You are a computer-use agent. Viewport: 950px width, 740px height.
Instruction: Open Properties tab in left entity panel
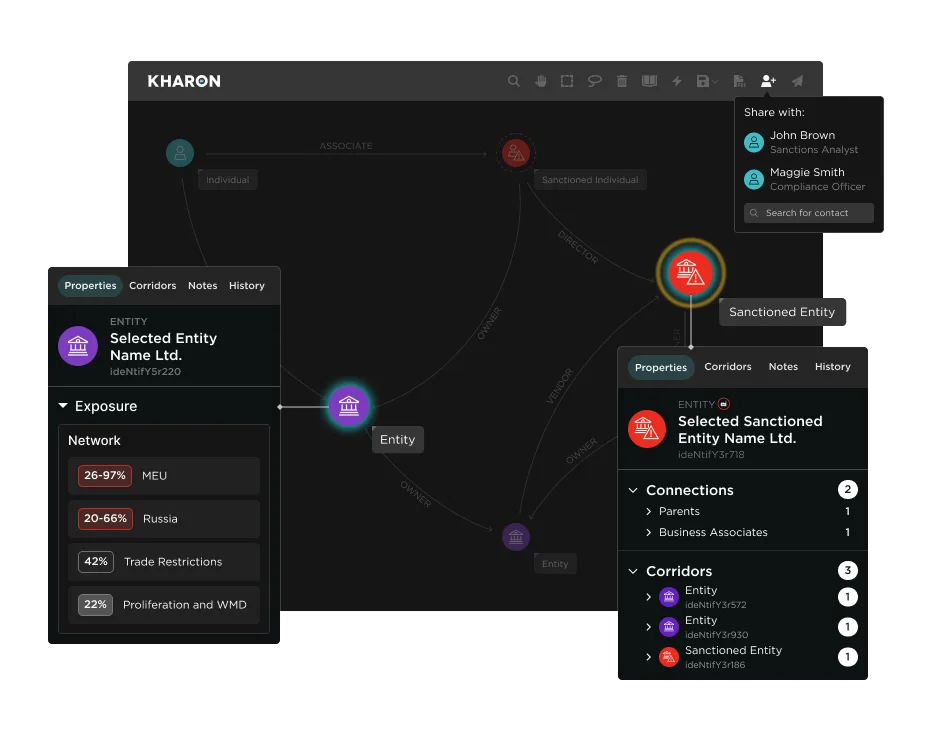tap(90, 285)
